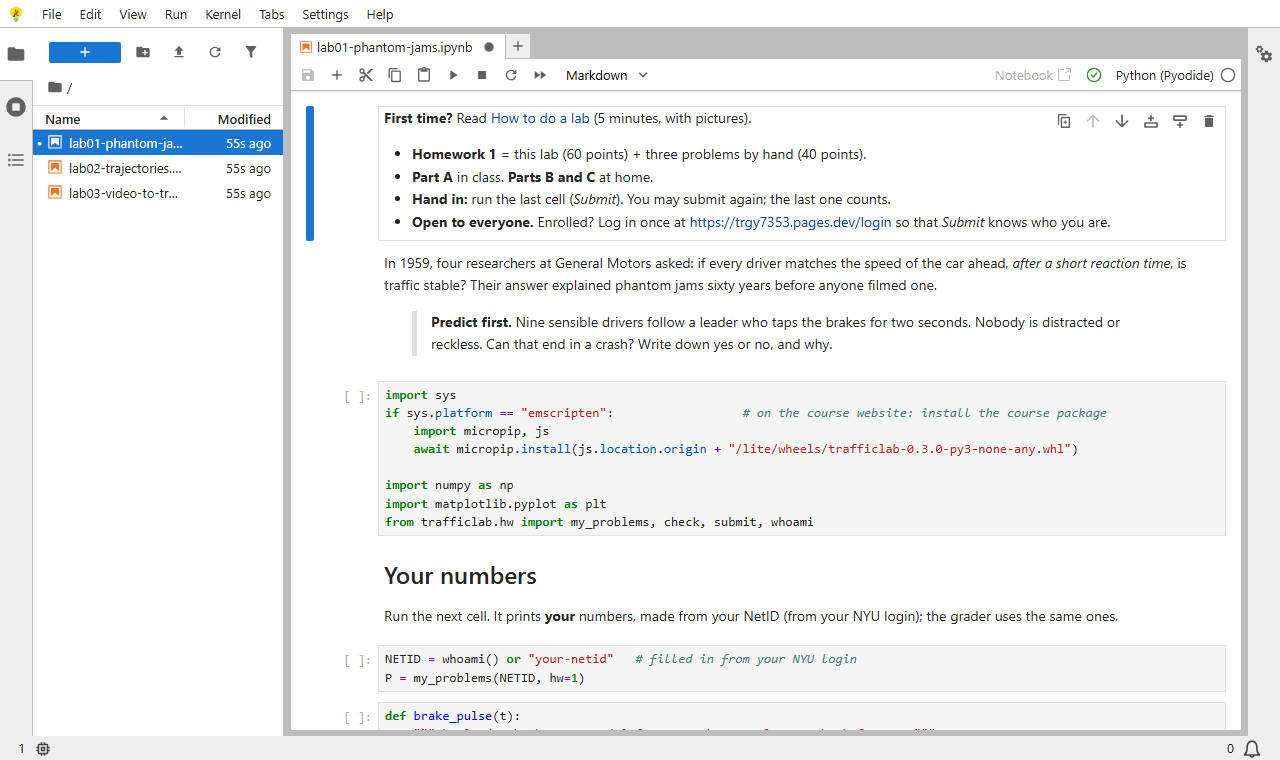Toggle the file filter funnel icon
The height and width of the screenshot is (760, 1280).
[251, 52]
